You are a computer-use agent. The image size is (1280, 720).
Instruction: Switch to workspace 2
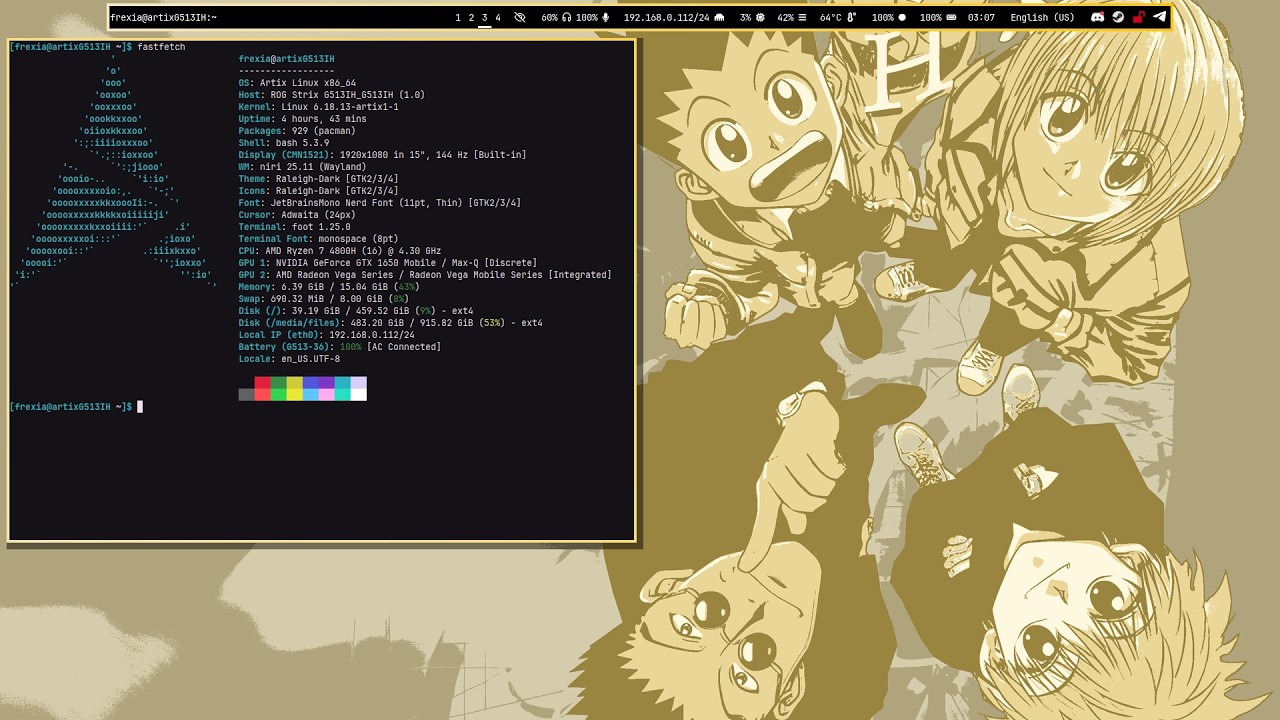click(471, 17)
